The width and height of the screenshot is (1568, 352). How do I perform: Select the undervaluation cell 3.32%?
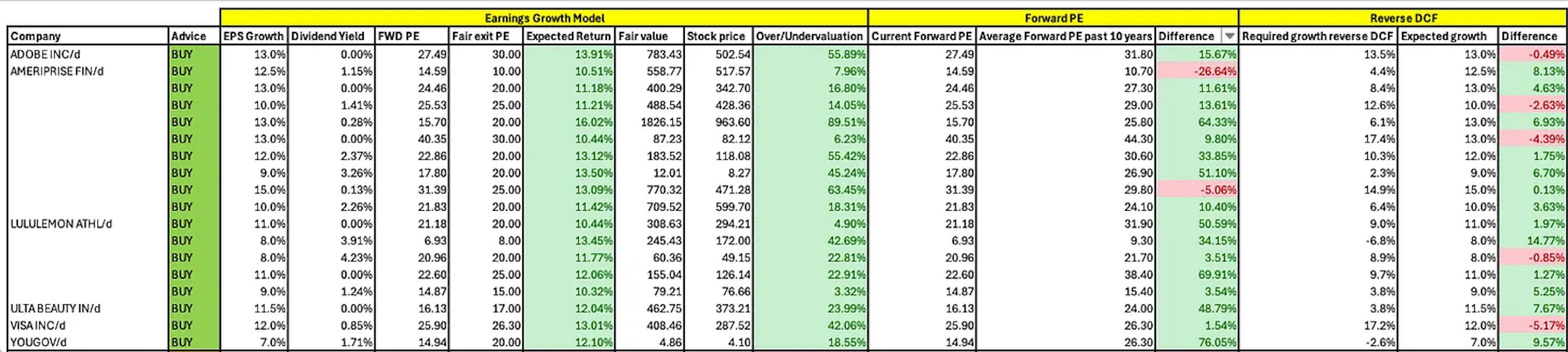(x=810, y=291)
